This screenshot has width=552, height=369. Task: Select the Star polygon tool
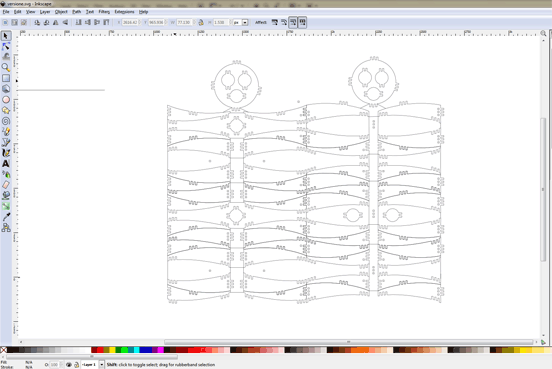tap(6, 110)
